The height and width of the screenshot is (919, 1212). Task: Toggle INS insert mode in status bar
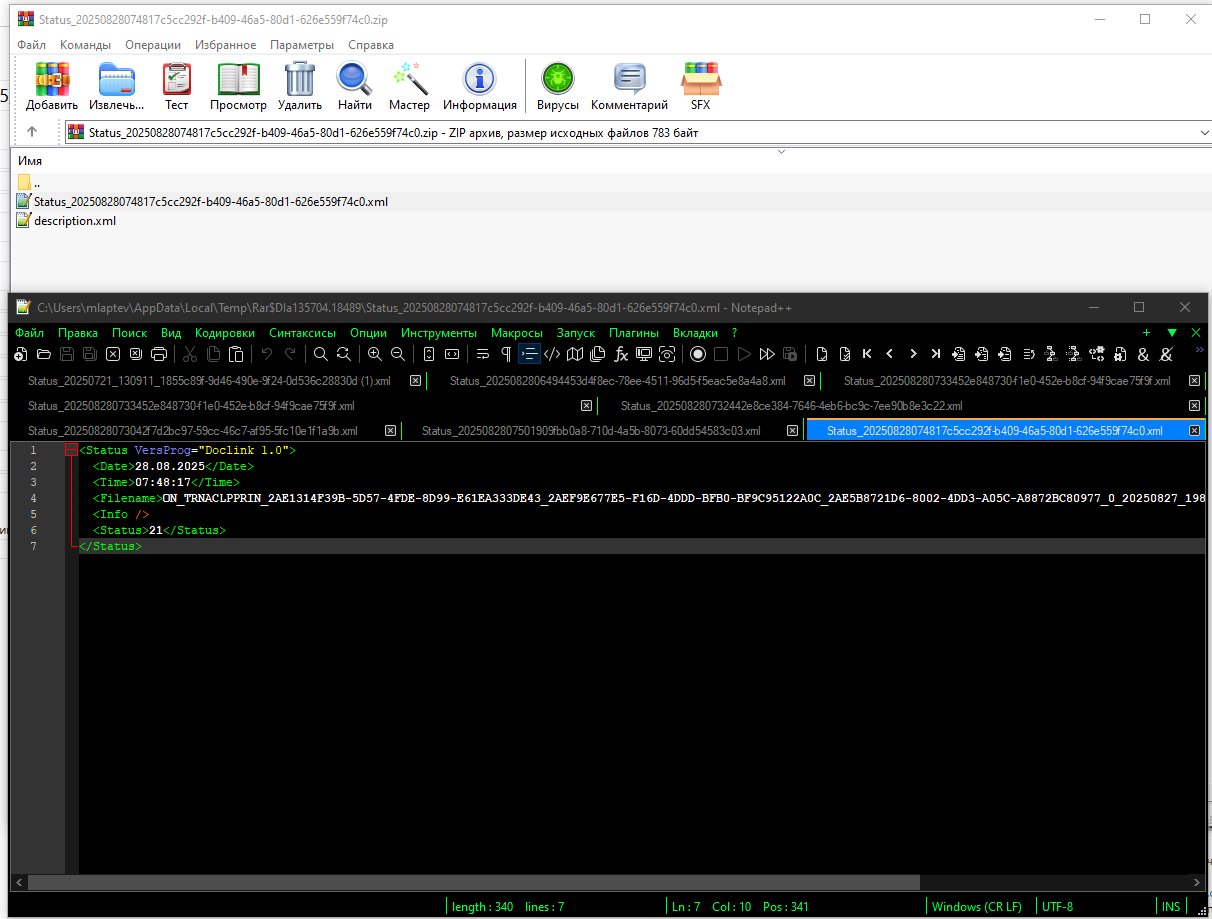pos(1171,906)
